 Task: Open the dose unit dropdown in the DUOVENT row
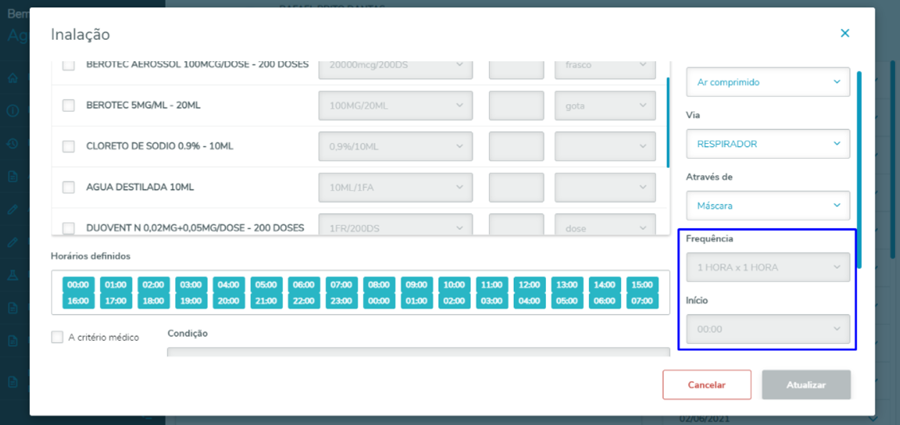[x=605, y=225]
